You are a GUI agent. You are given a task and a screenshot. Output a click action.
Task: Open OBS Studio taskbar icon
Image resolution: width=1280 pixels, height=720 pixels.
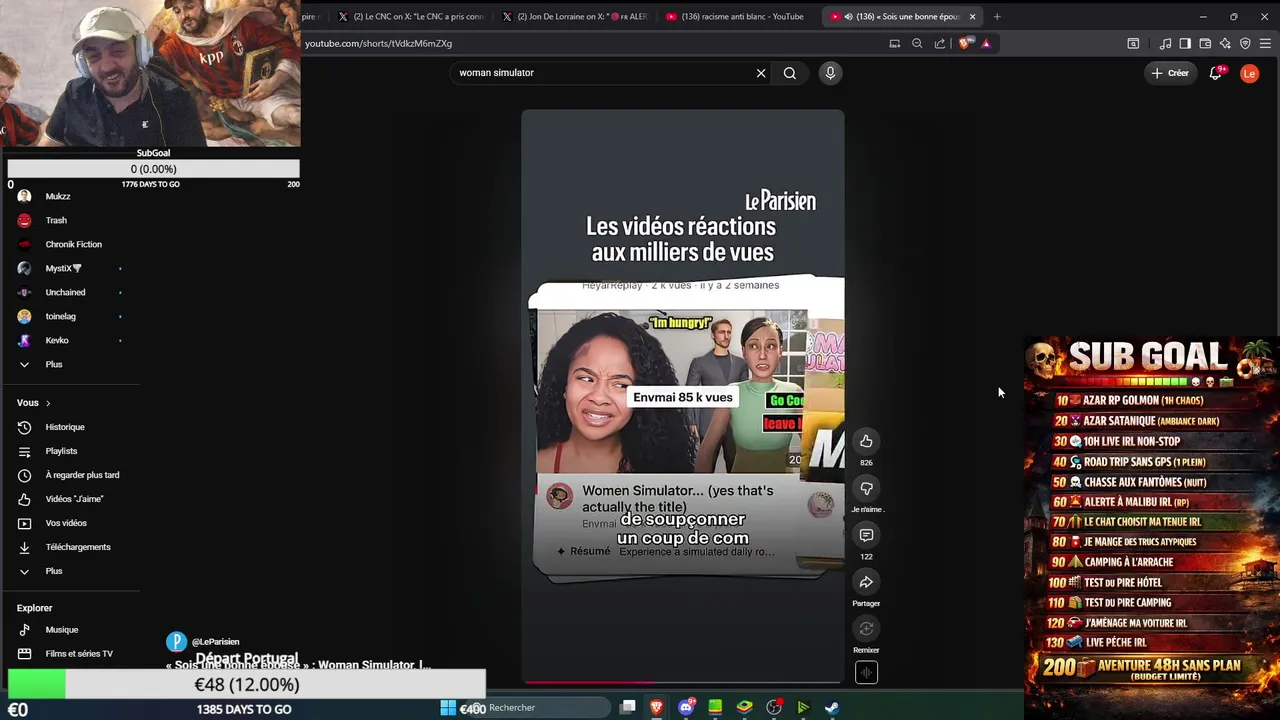774,707
